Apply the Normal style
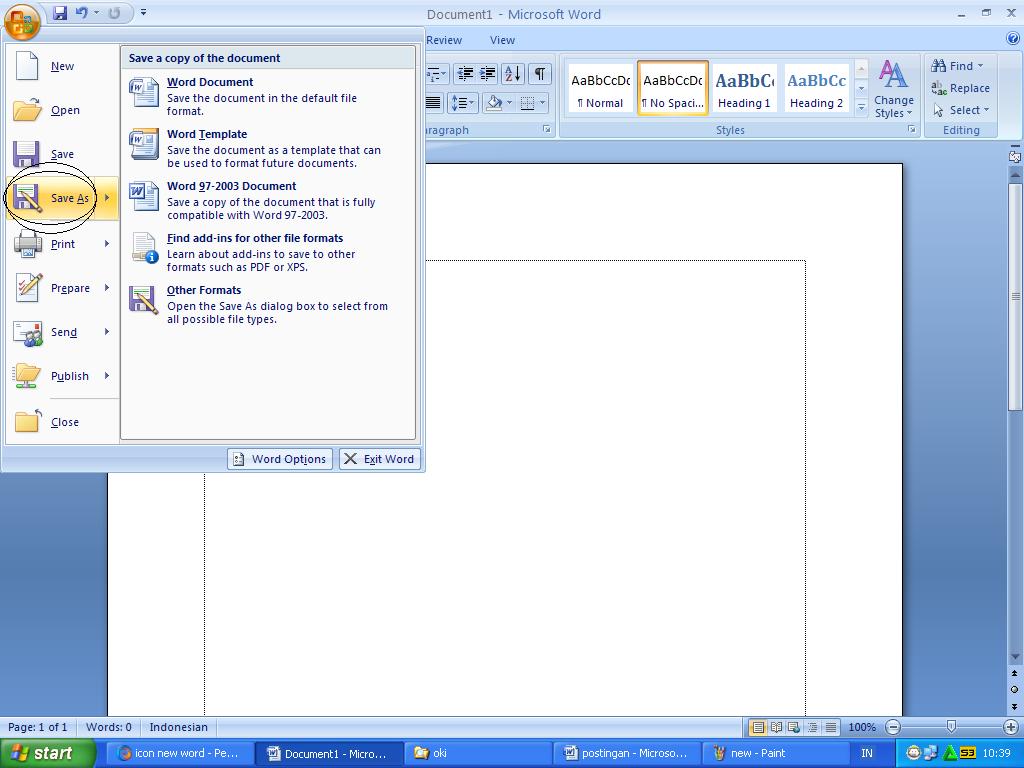Screen dimensions: 1024x768 click(600, 89)
